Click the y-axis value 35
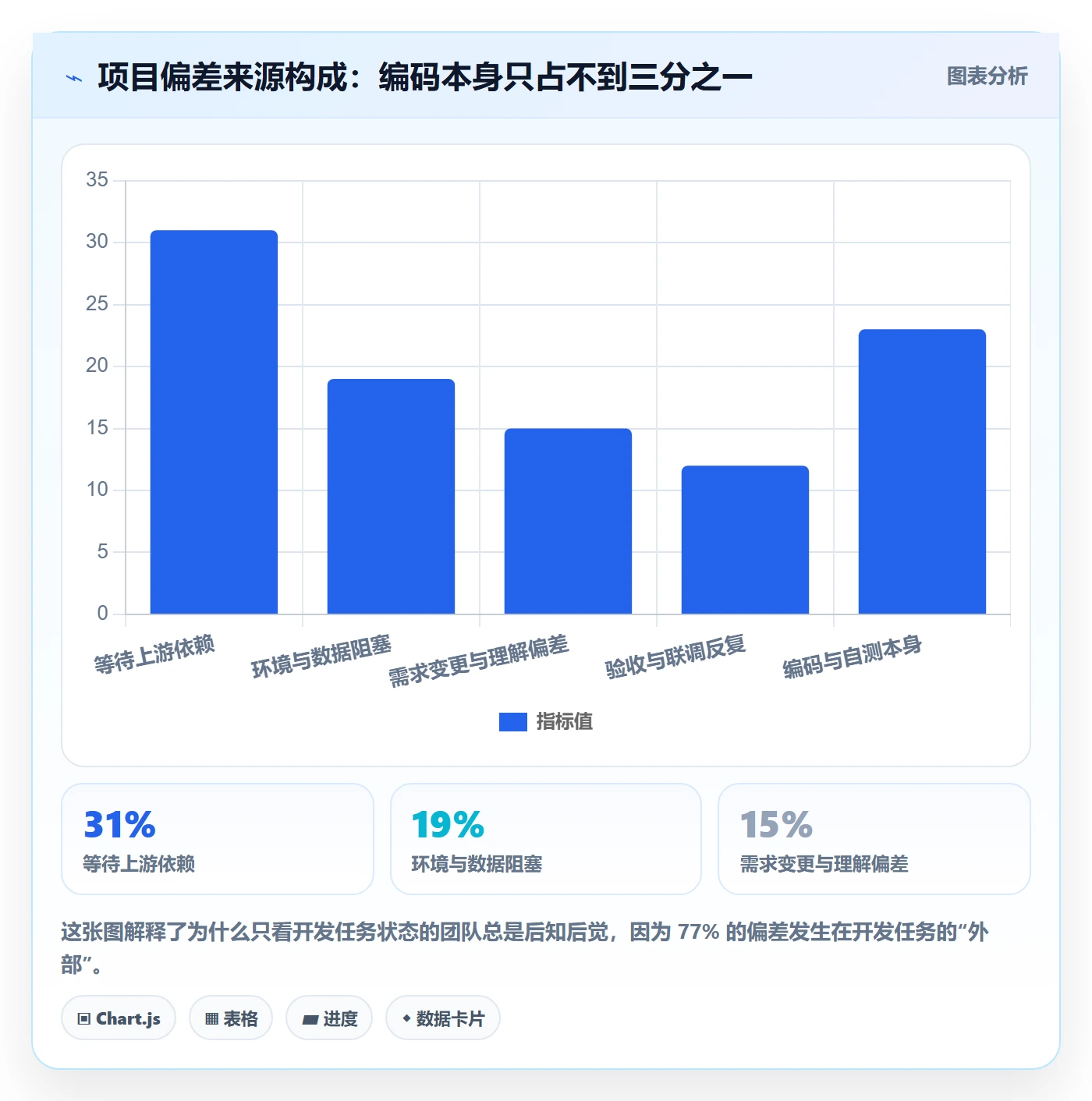 [97, 180]
